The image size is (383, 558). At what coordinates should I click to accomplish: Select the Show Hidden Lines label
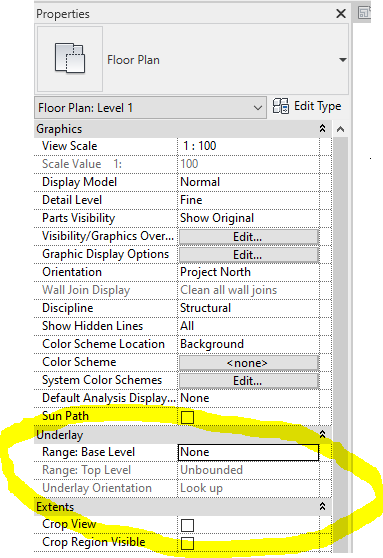[x=93, y=326]
